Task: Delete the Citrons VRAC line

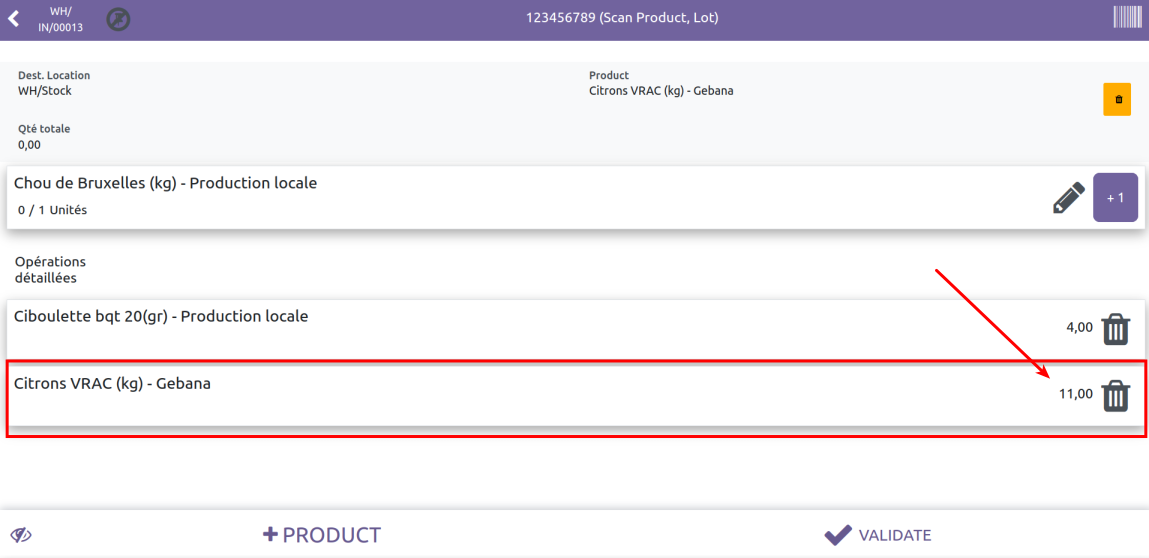Action: (x=1116, y=396)
